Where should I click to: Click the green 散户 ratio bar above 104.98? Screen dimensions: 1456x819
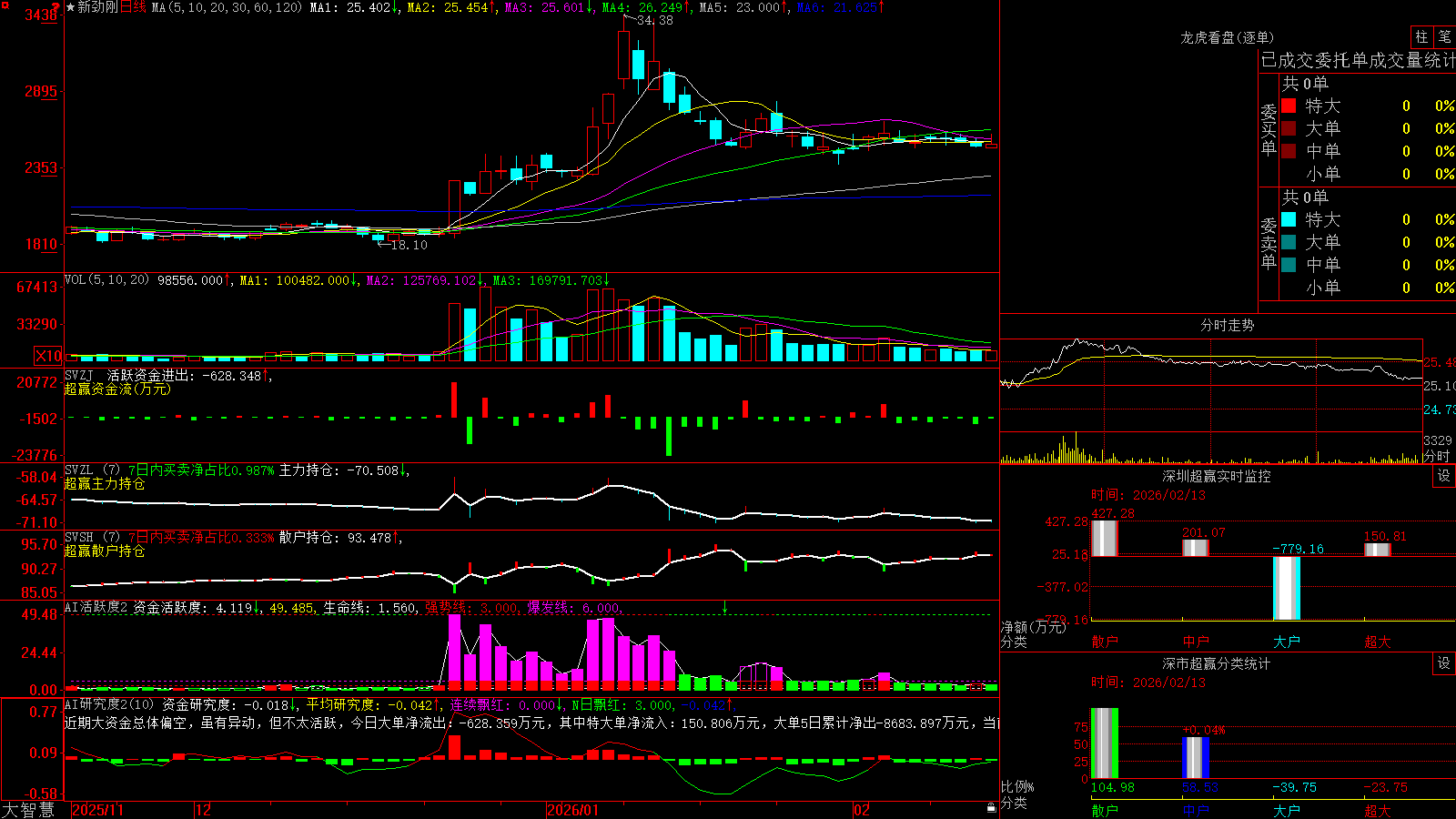[x=1104, y=743]
